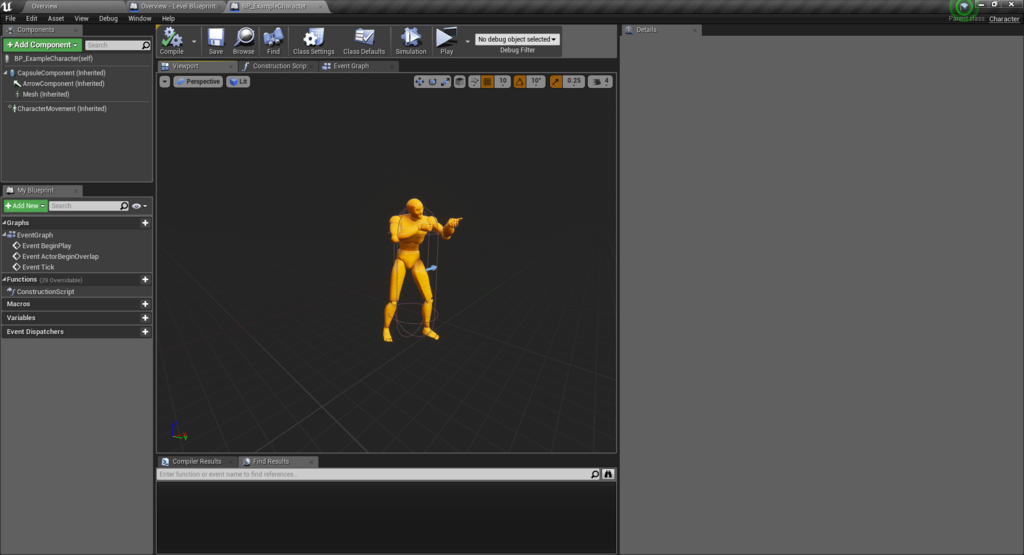Open Event BeginPlay node
Image resolution: width=1024 pixels, height=555 pixels.
[46, 246]
